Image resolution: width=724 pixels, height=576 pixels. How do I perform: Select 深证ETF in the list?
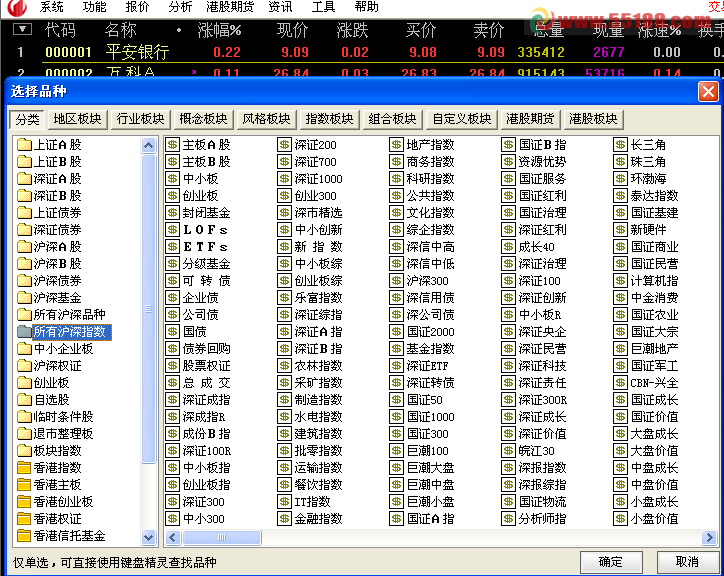428,366
